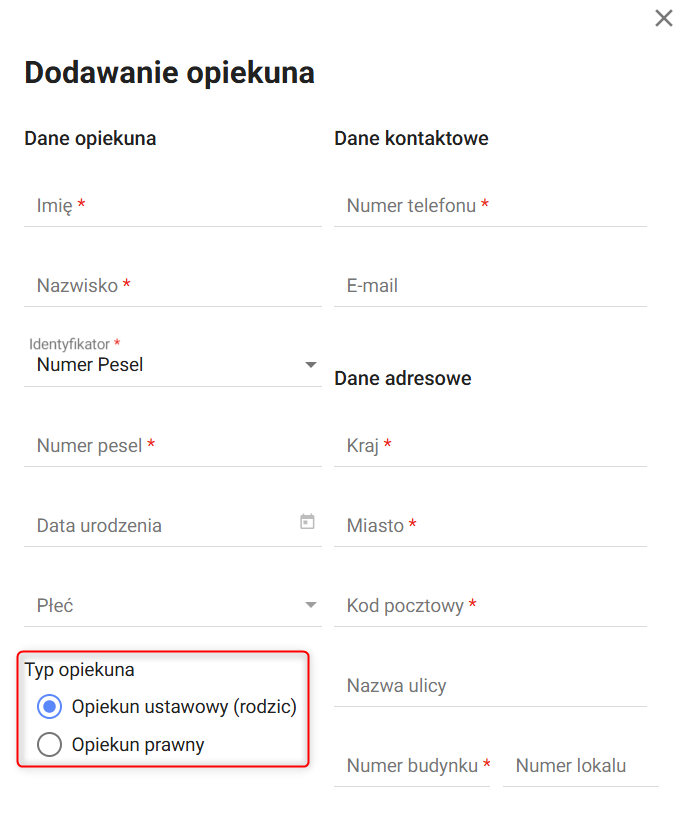Focus the Kraj address field
Viewport: 681px width, 813px height.
tap(490, 446)
